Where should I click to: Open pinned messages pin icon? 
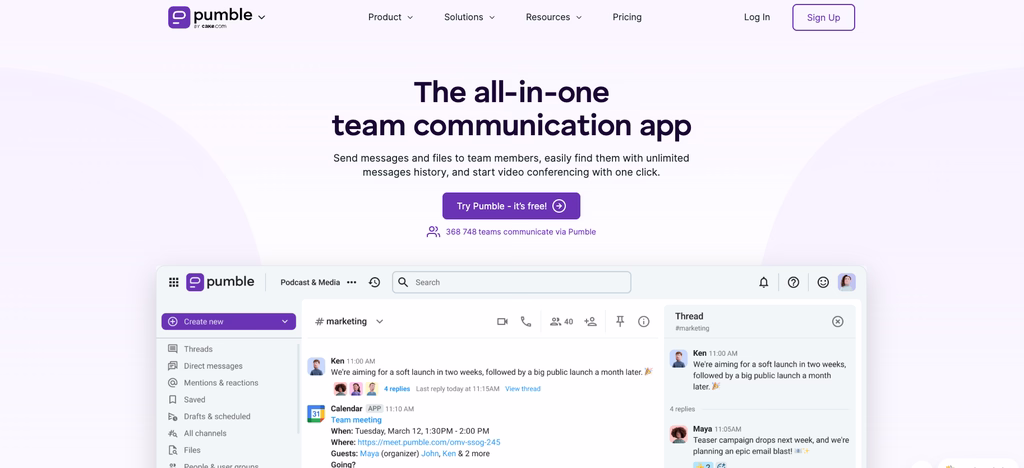(620, 322)
